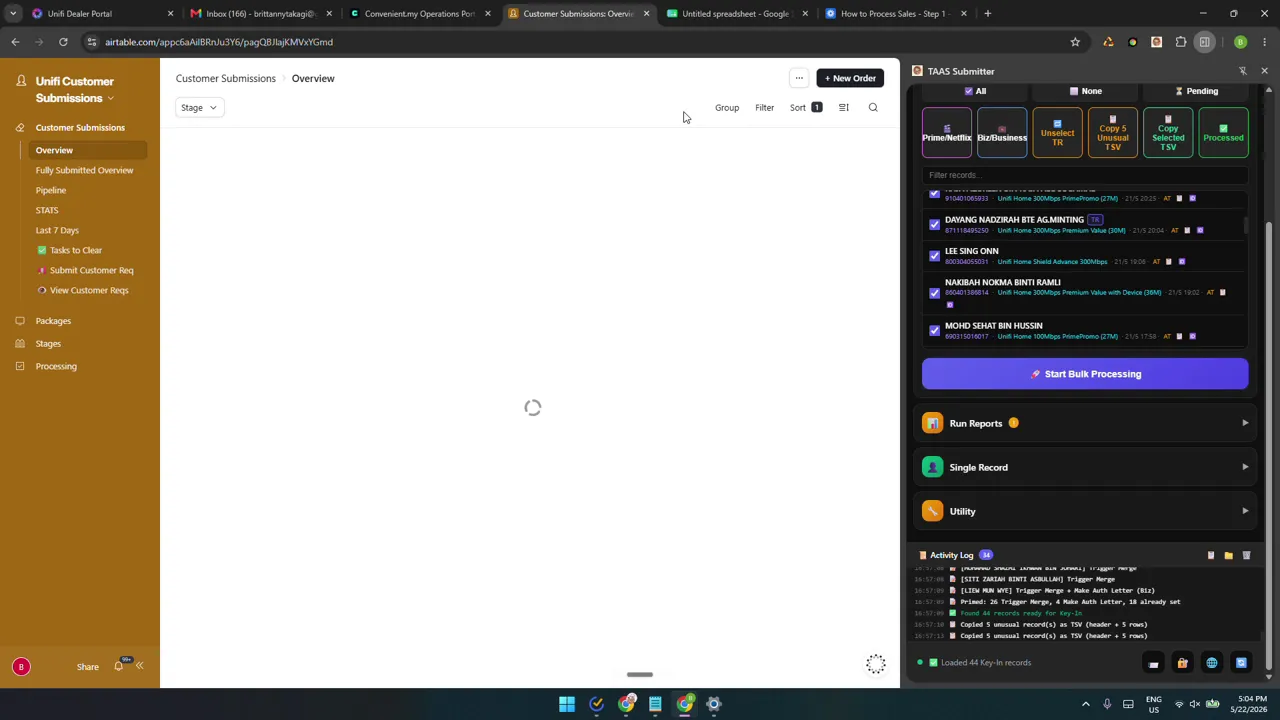Viewport: 1280px width, 720px height.
Task: Select None in TAAS Submitter
Action: pyautogui.click(x=1085, y=91)
